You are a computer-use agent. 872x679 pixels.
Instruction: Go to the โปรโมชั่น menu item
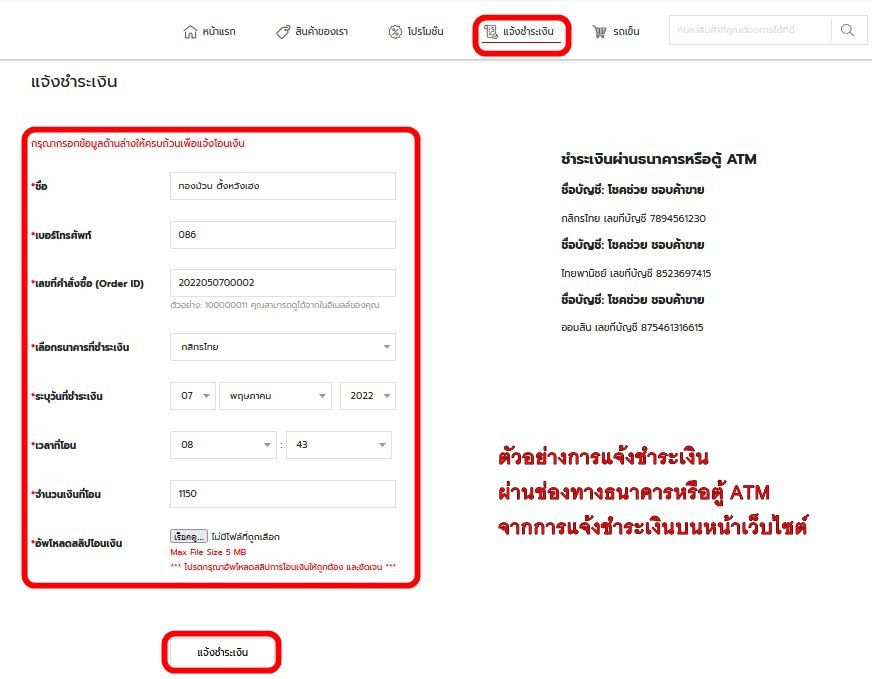click(x=425, y=32)
